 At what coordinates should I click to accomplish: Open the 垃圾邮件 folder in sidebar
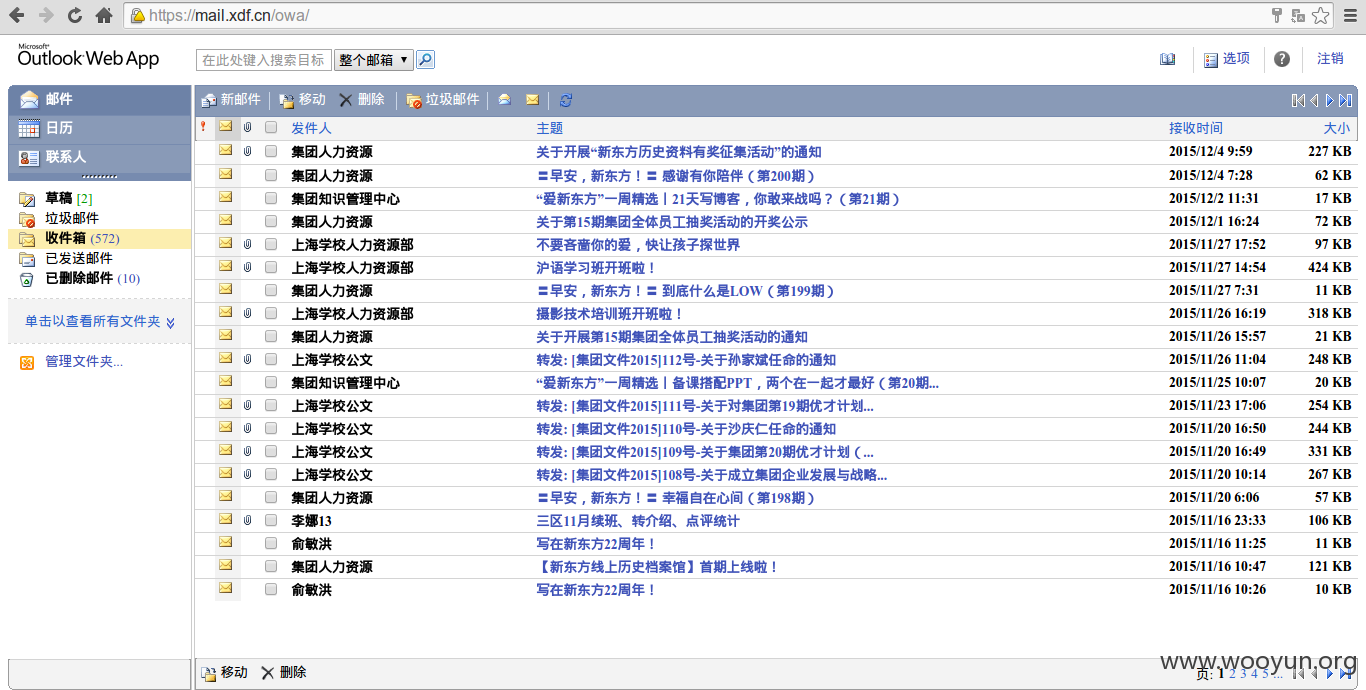(72, 218)
